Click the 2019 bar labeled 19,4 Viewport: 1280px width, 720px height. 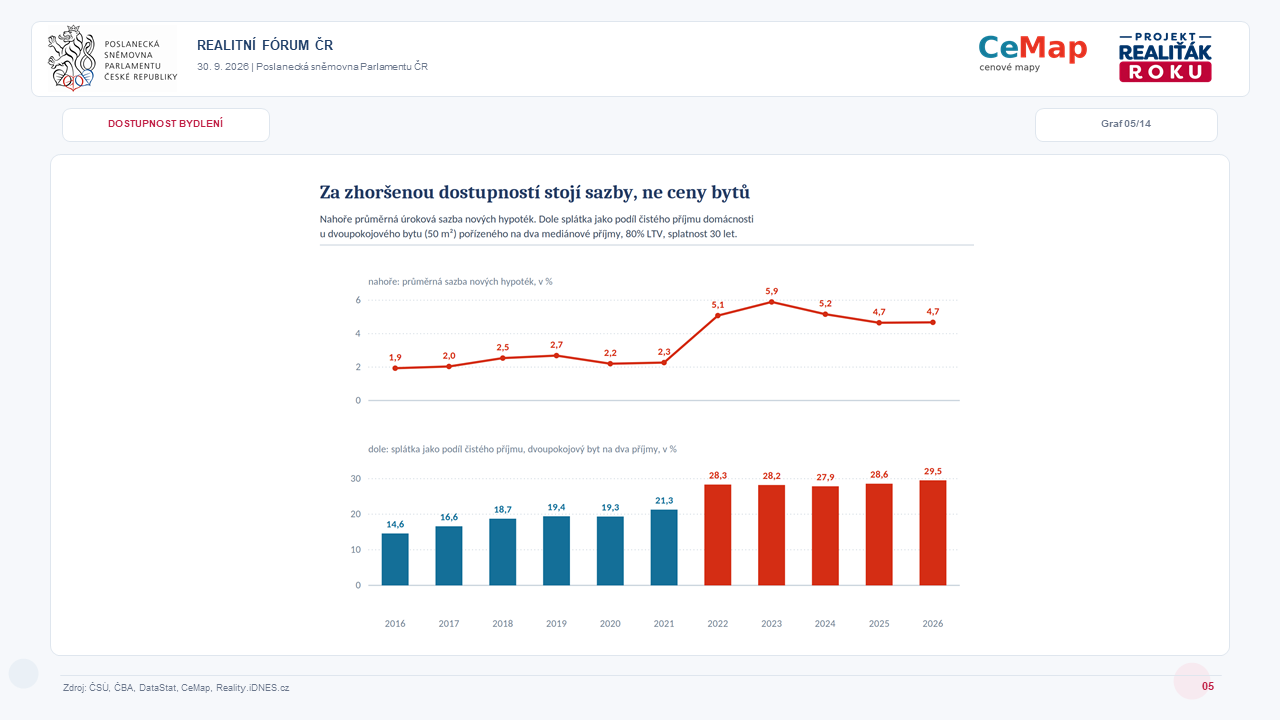tap(556, 550)
